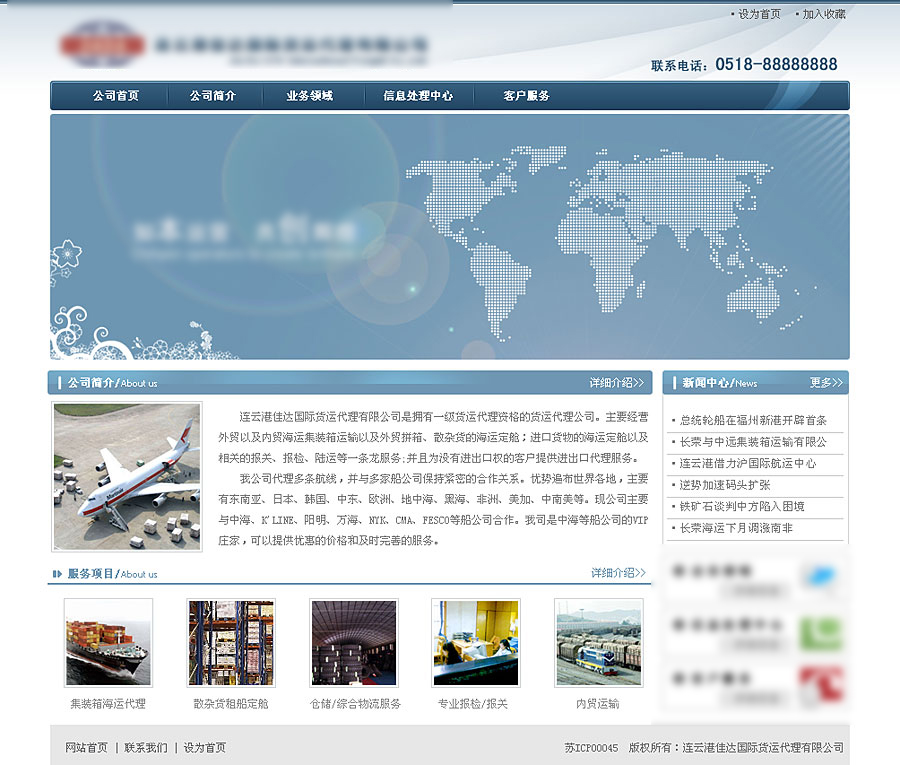Open the 集装箱海运代理 ship thumbnail
This screenshot has height=765, width=900.
[108, 642]
